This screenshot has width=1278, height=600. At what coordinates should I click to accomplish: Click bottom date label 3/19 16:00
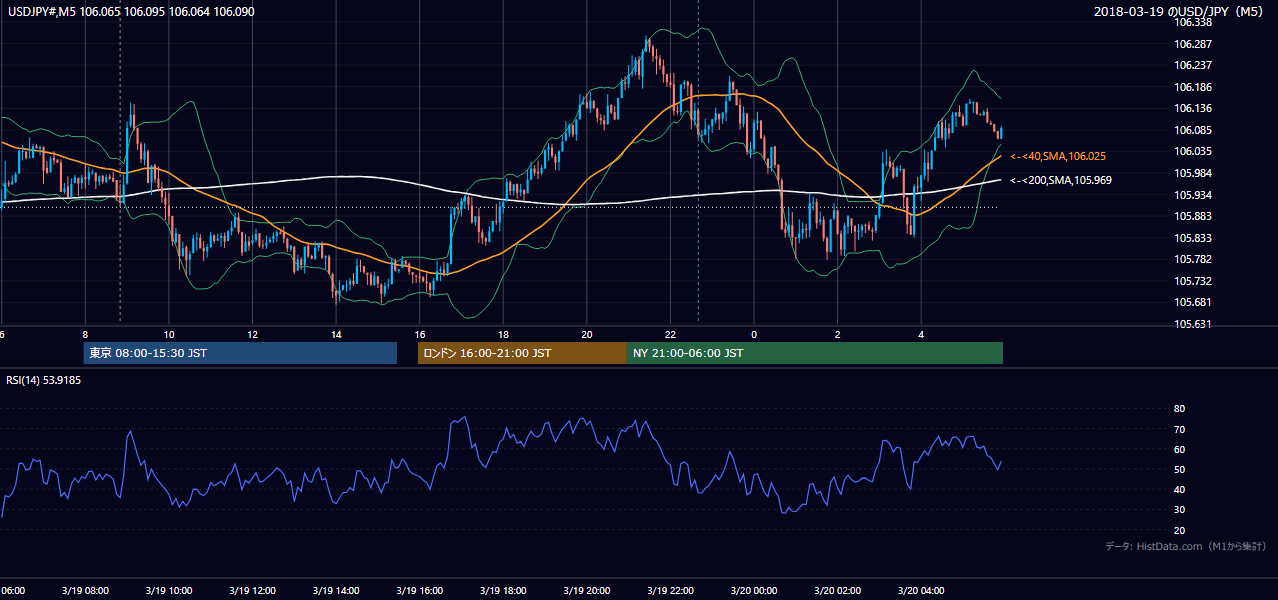point(420,591)
